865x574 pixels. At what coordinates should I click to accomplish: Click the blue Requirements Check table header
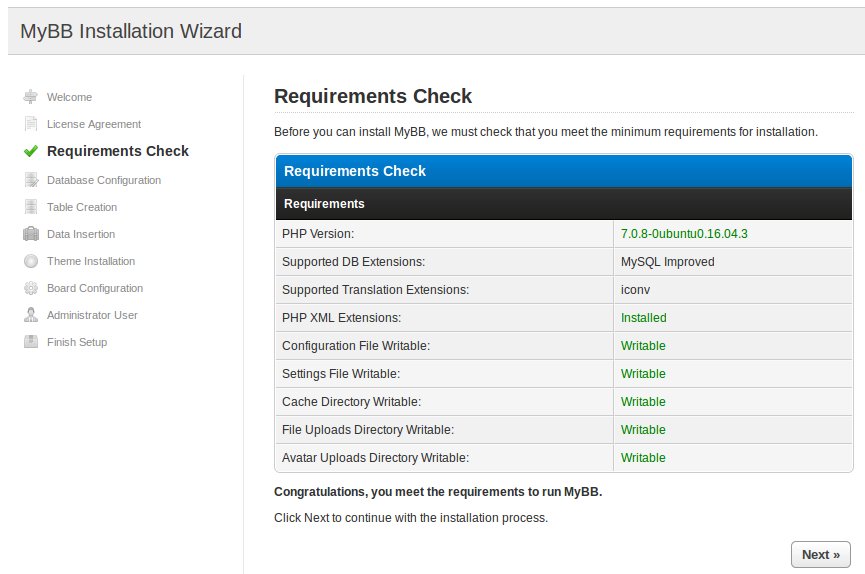click(564, 171)
